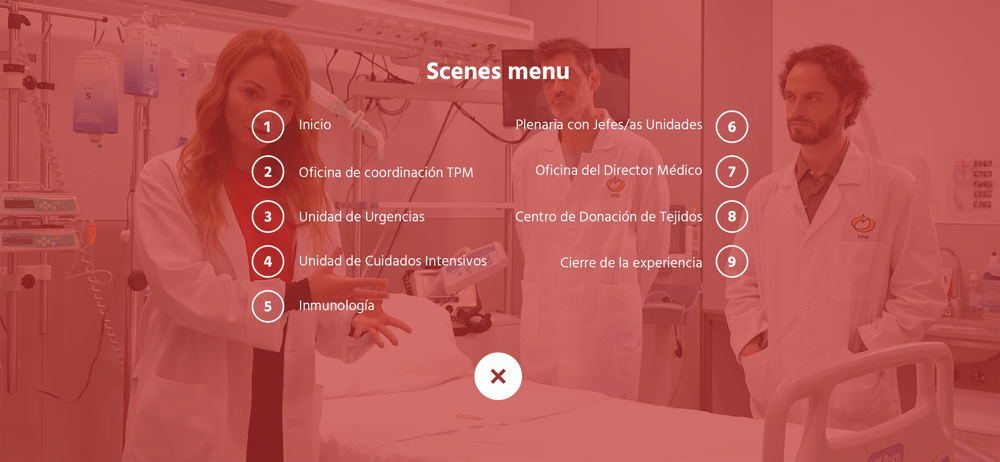Viewport: 1000px width, 462px height.
Task: Select Centro de Donación de Tejidos
Action: (x=609, y=217)
